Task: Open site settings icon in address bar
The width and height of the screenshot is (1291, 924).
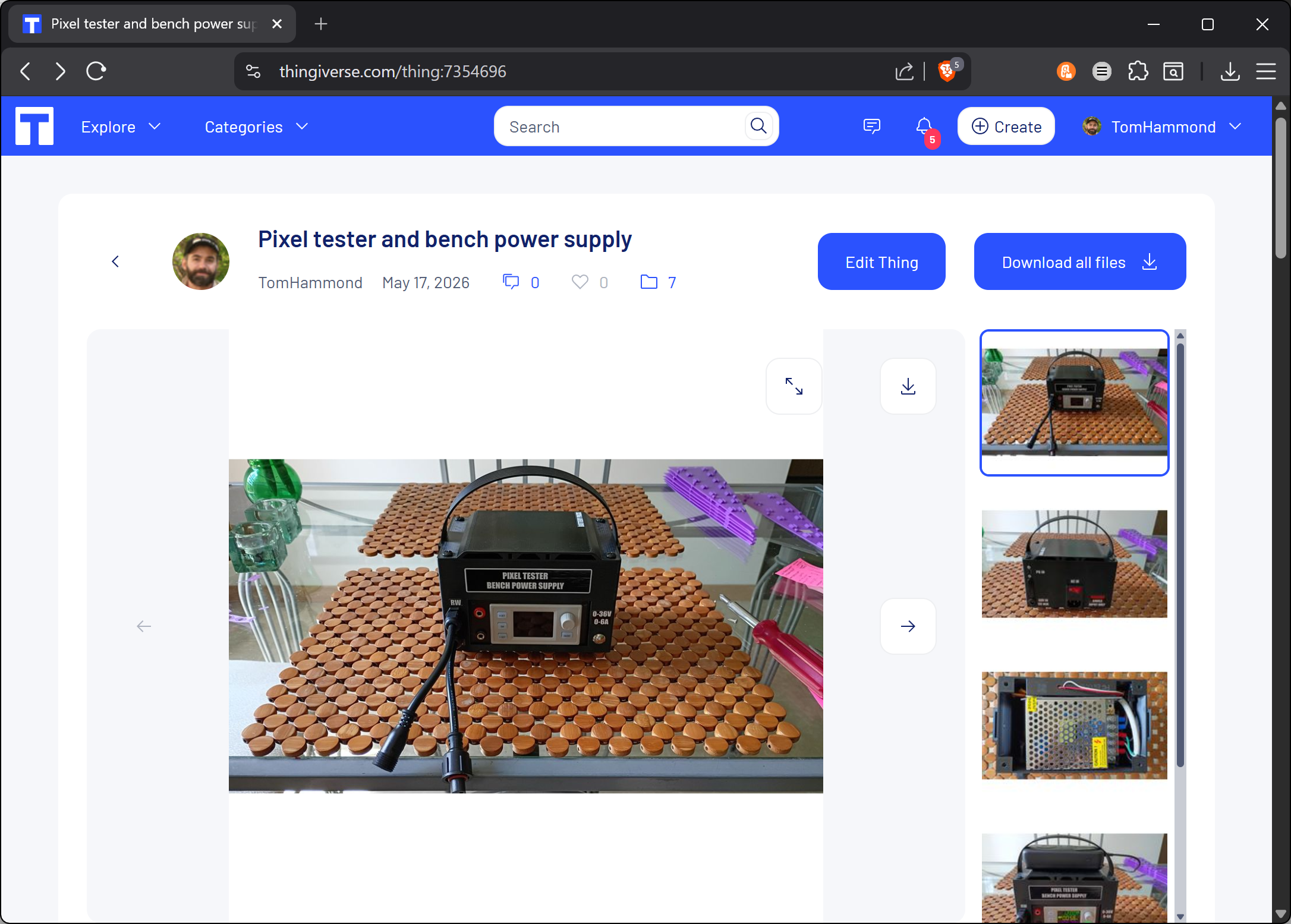Action: (x=253, y=71)
